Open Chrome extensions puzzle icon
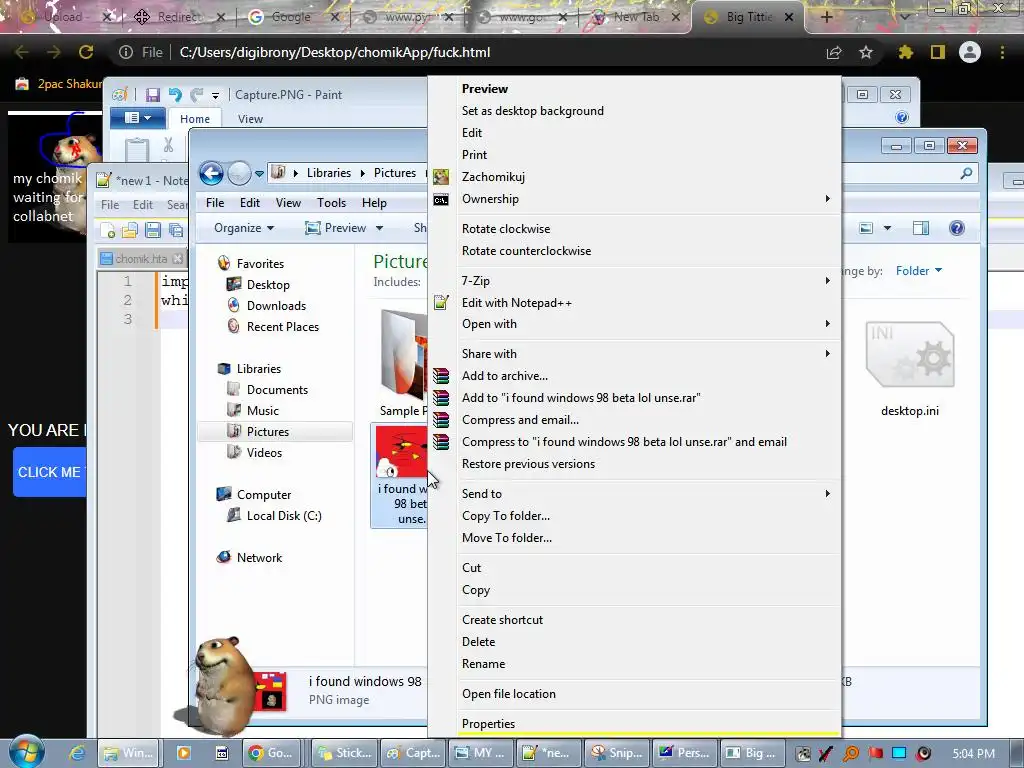1024x768 pixels. point(905,52)
